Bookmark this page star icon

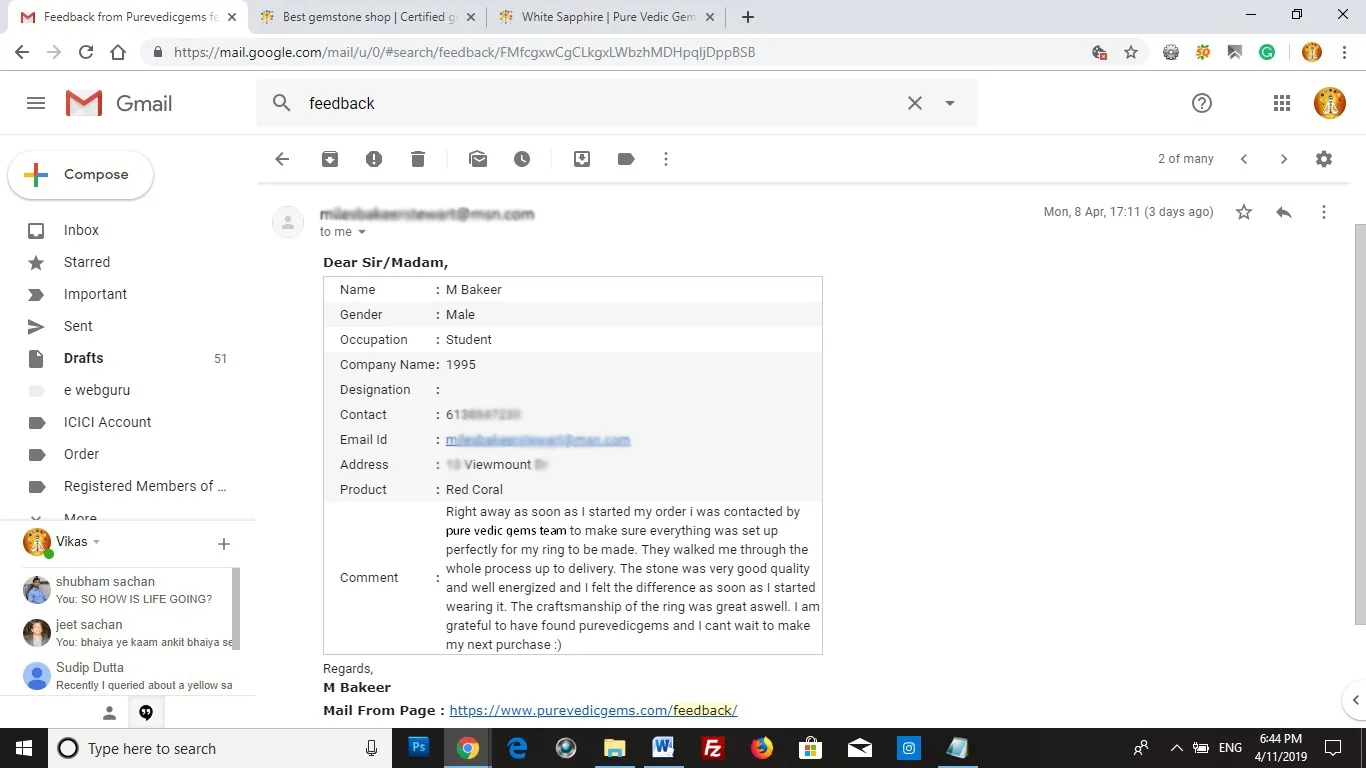(x=1131, y=52)
